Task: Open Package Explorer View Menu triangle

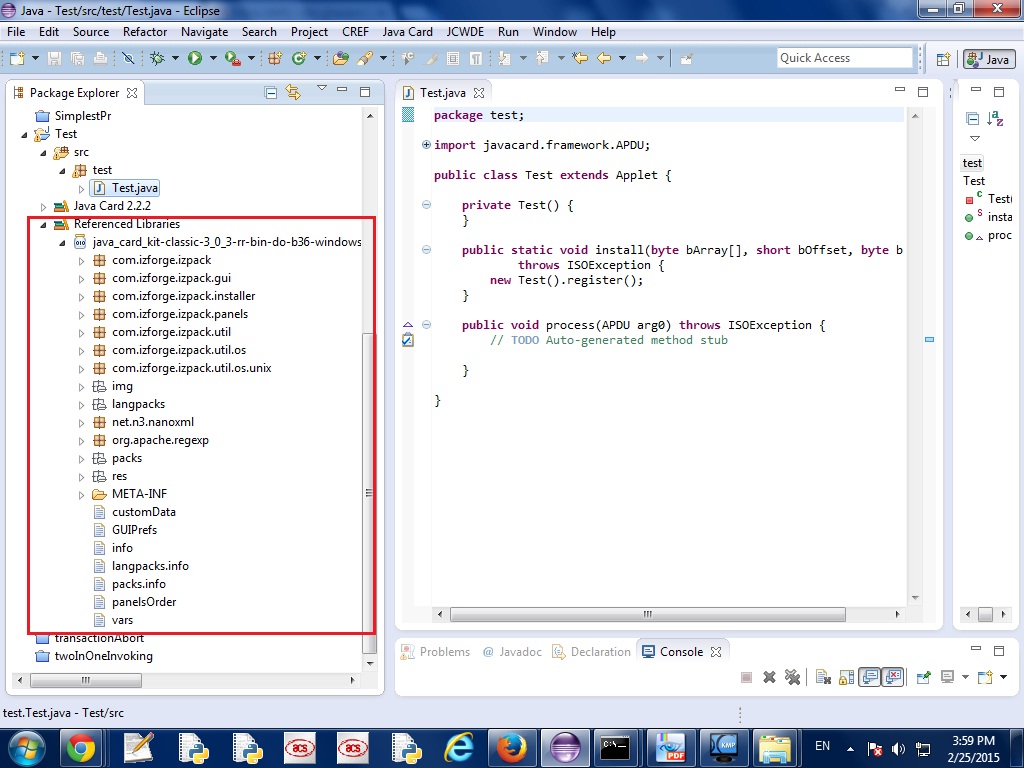Action: pos(321,88)
